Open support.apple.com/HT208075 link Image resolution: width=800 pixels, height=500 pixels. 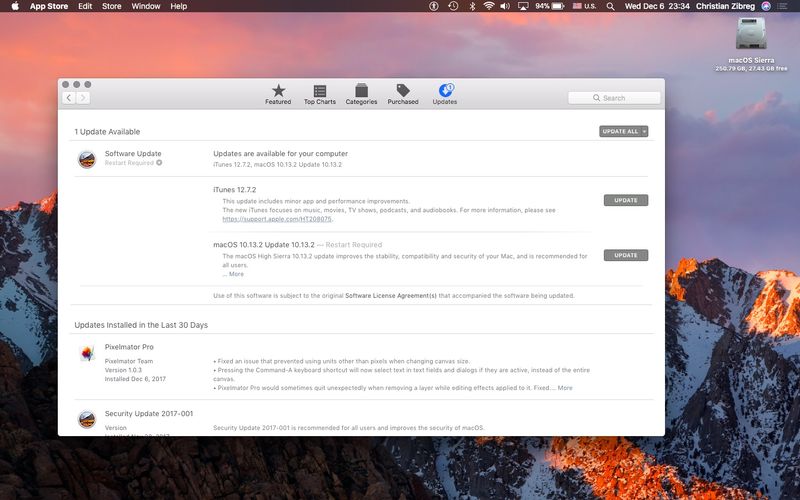[277, 219]
